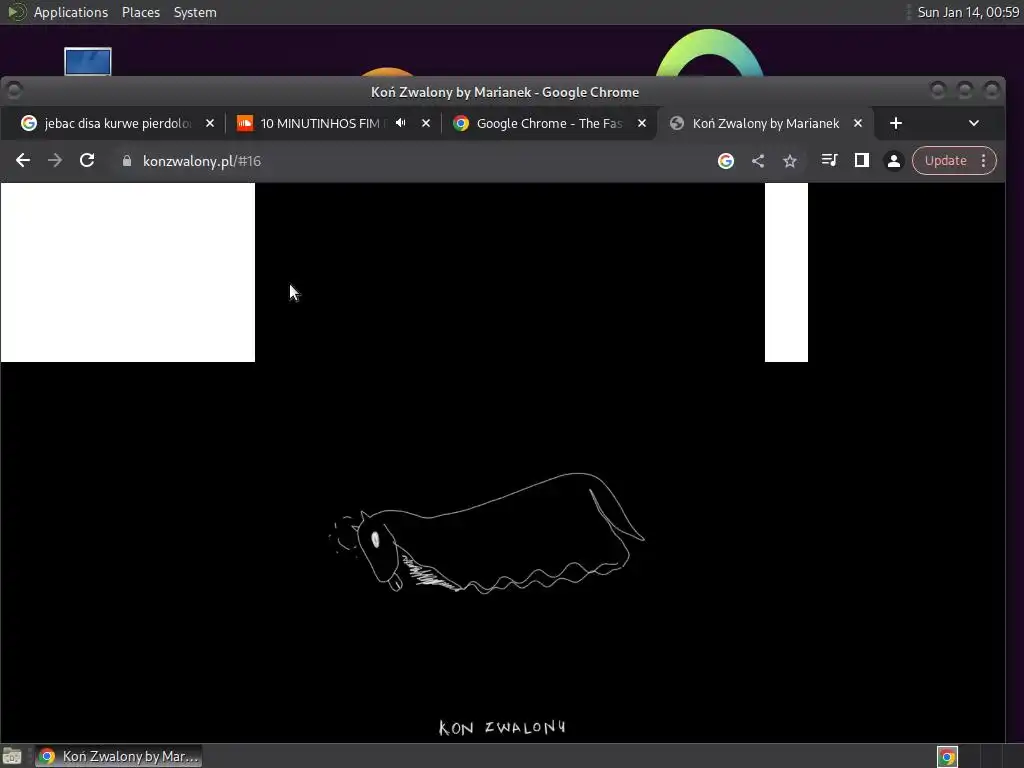View site security lock info
Screen dimensions: 1024x768
coord(127,161)
